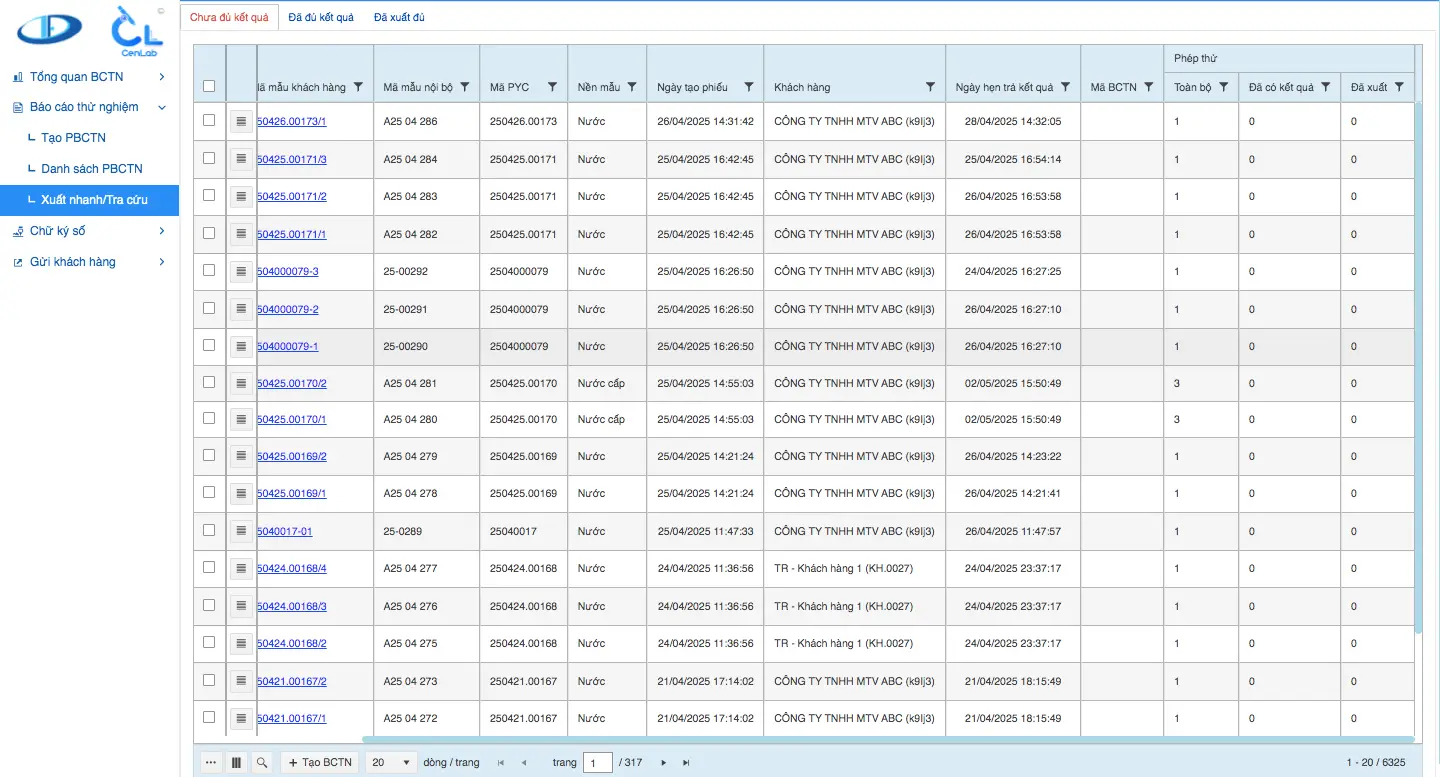The image size is (1440, 777).
Task: Filter the Mã BCTN column
Action: 1149,87
